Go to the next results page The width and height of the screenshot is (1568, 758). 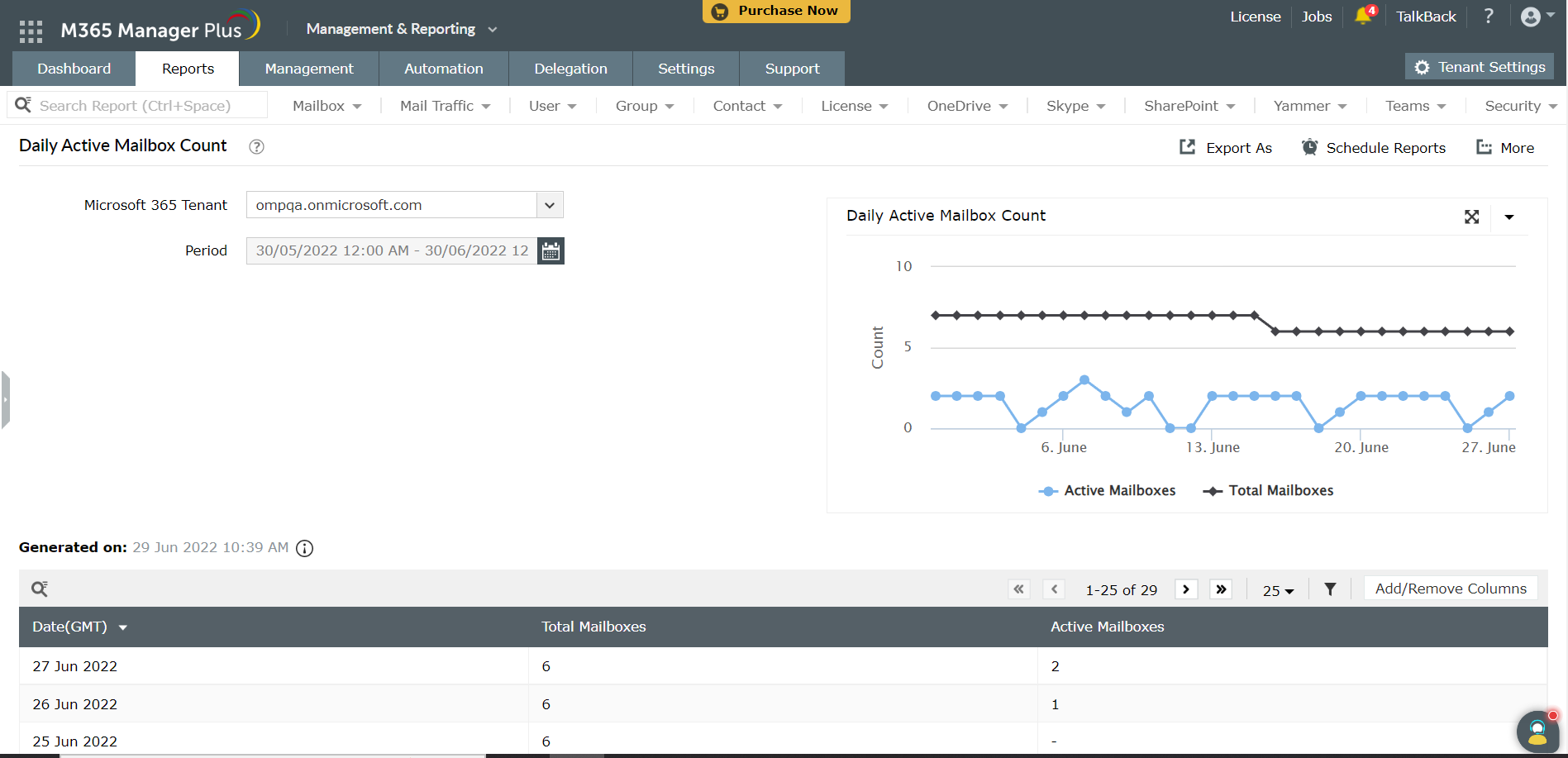1186,589
